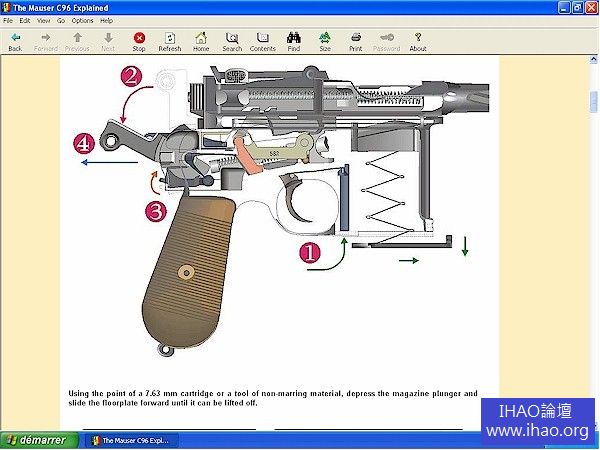600x450 pixels.
Task: Open the Go menu
Action: pos(61,21)
